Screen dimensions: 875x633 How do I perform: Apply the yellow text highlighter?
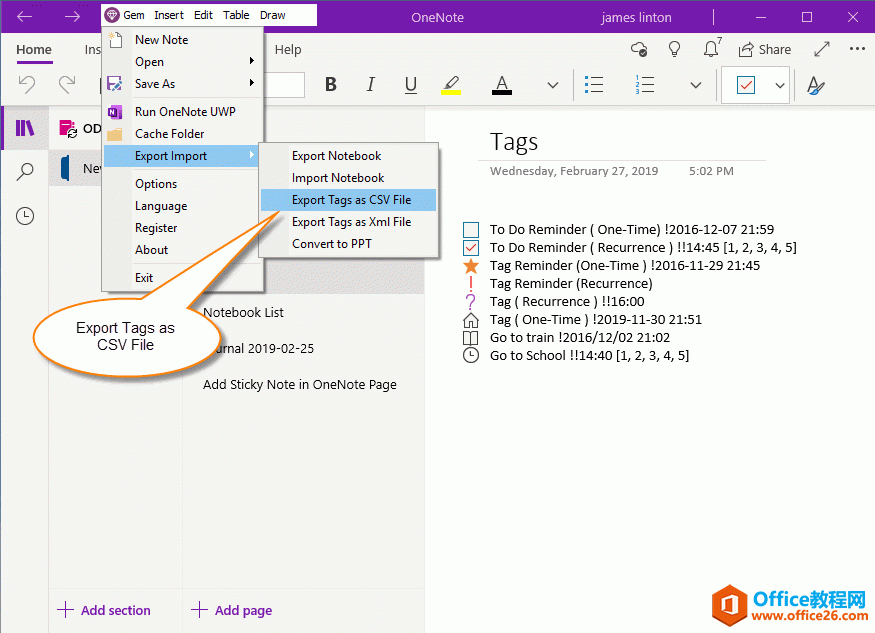click(451, 85)
